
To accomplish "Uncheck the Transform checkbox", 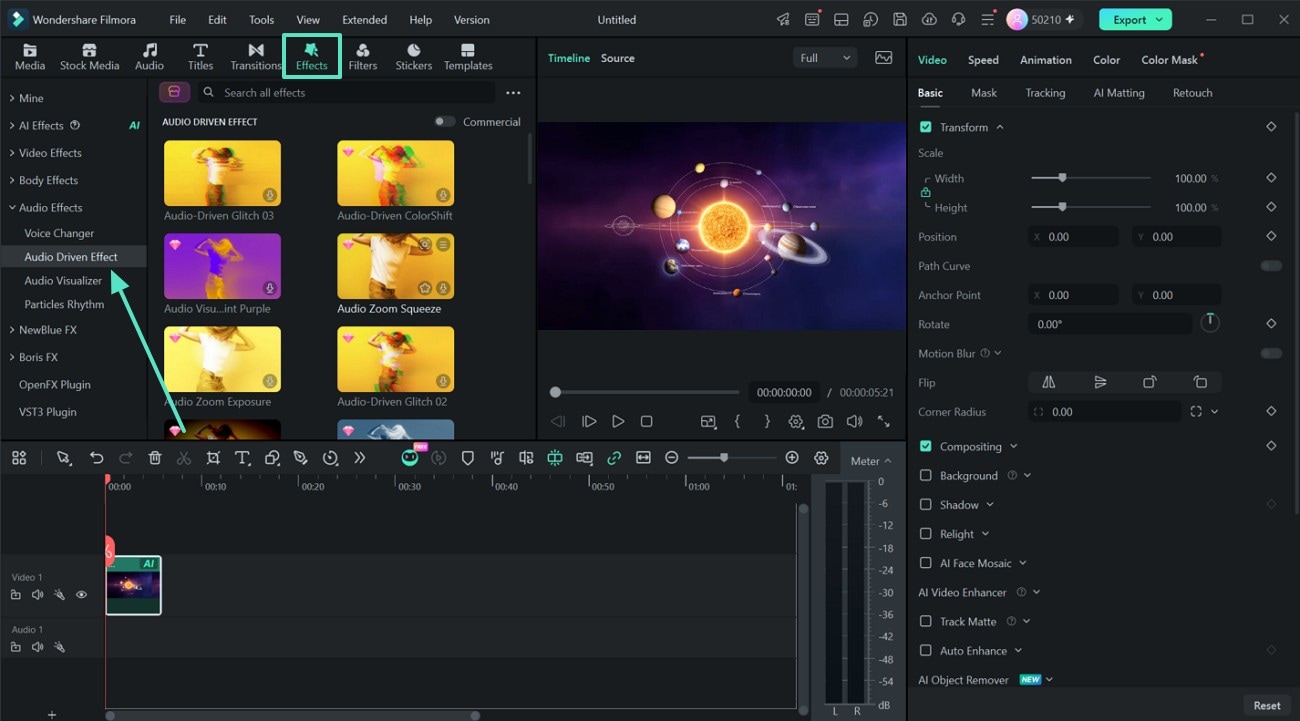I will tap(926, 127).
